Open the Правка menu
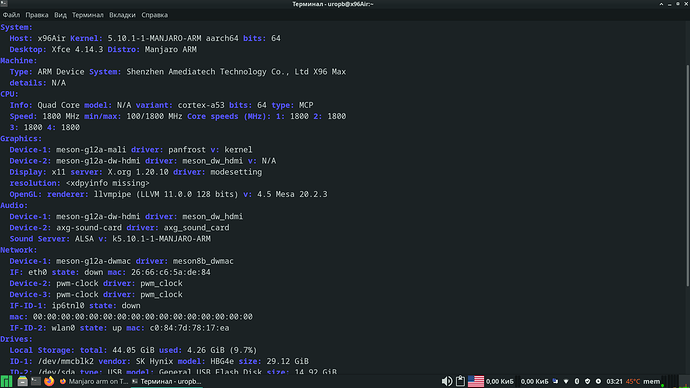690x388 pixels. point(37,15)
